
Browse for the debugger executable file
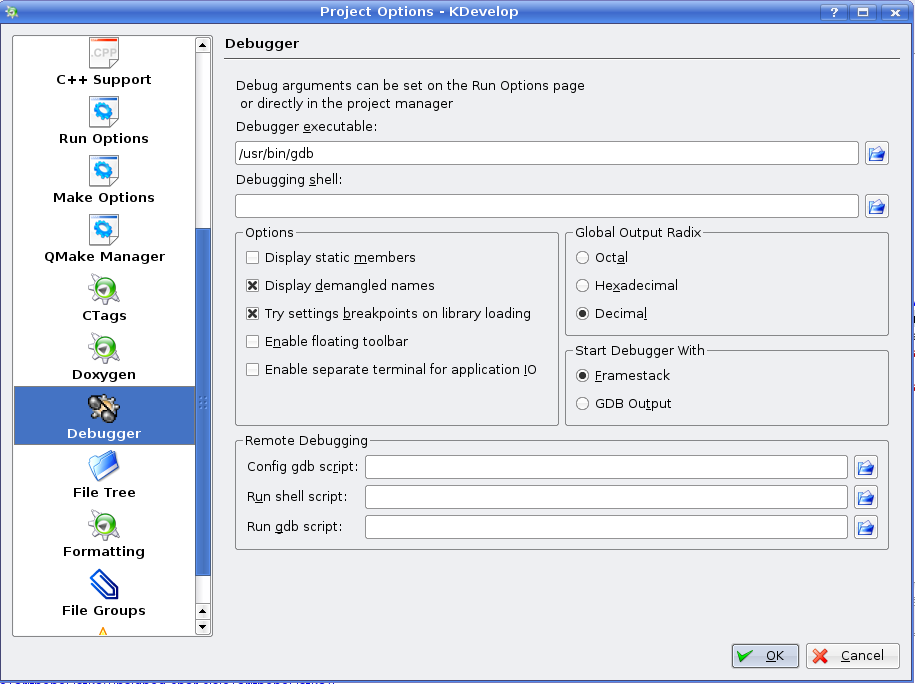pos(877,153)
